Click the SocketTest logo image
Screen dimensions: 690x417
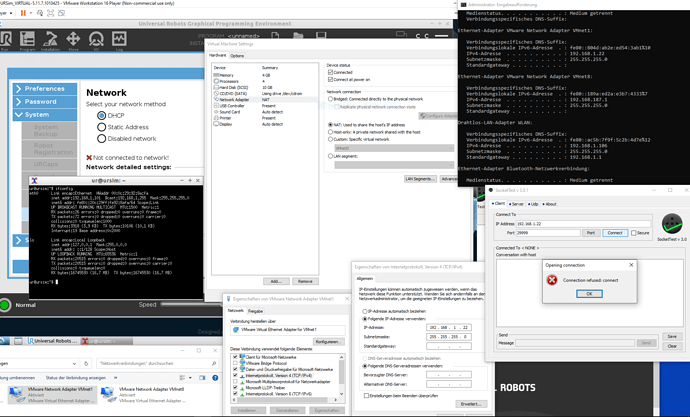pos(672,224)
